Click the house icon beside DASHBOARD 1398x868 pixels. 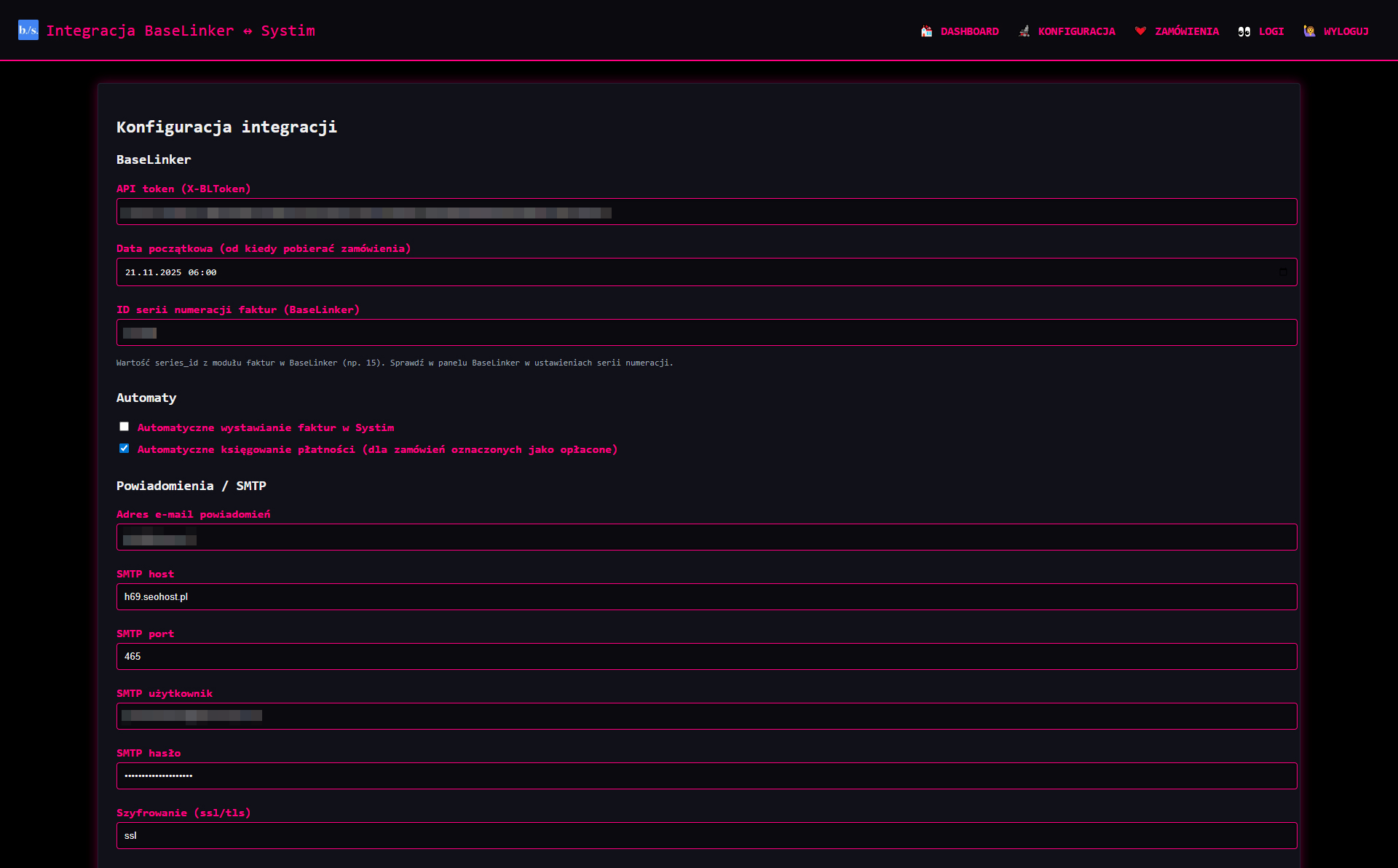pos(926,31)
